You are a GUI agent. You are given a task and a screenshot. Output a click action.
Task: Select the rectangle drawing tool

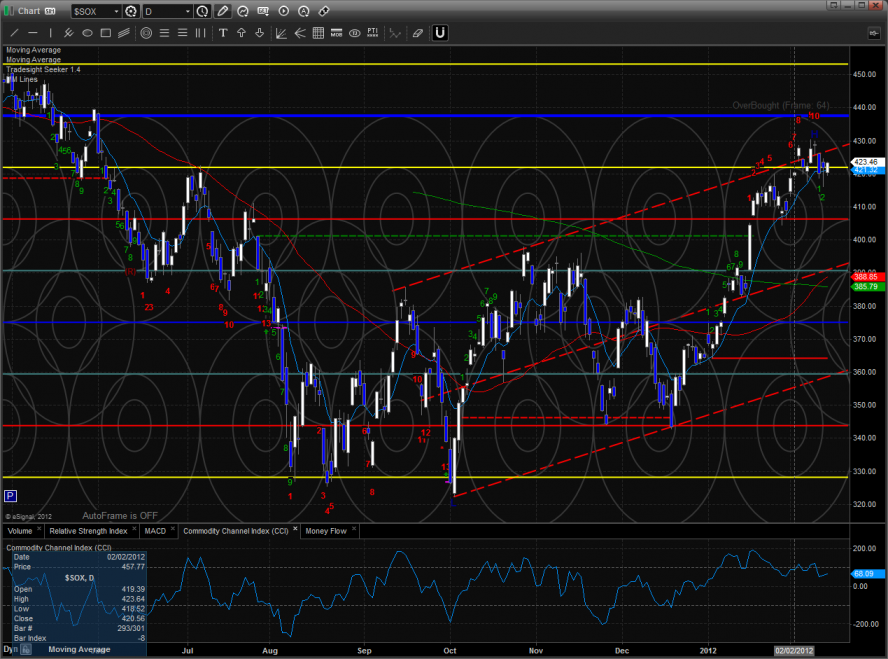[x=105, y=33]
